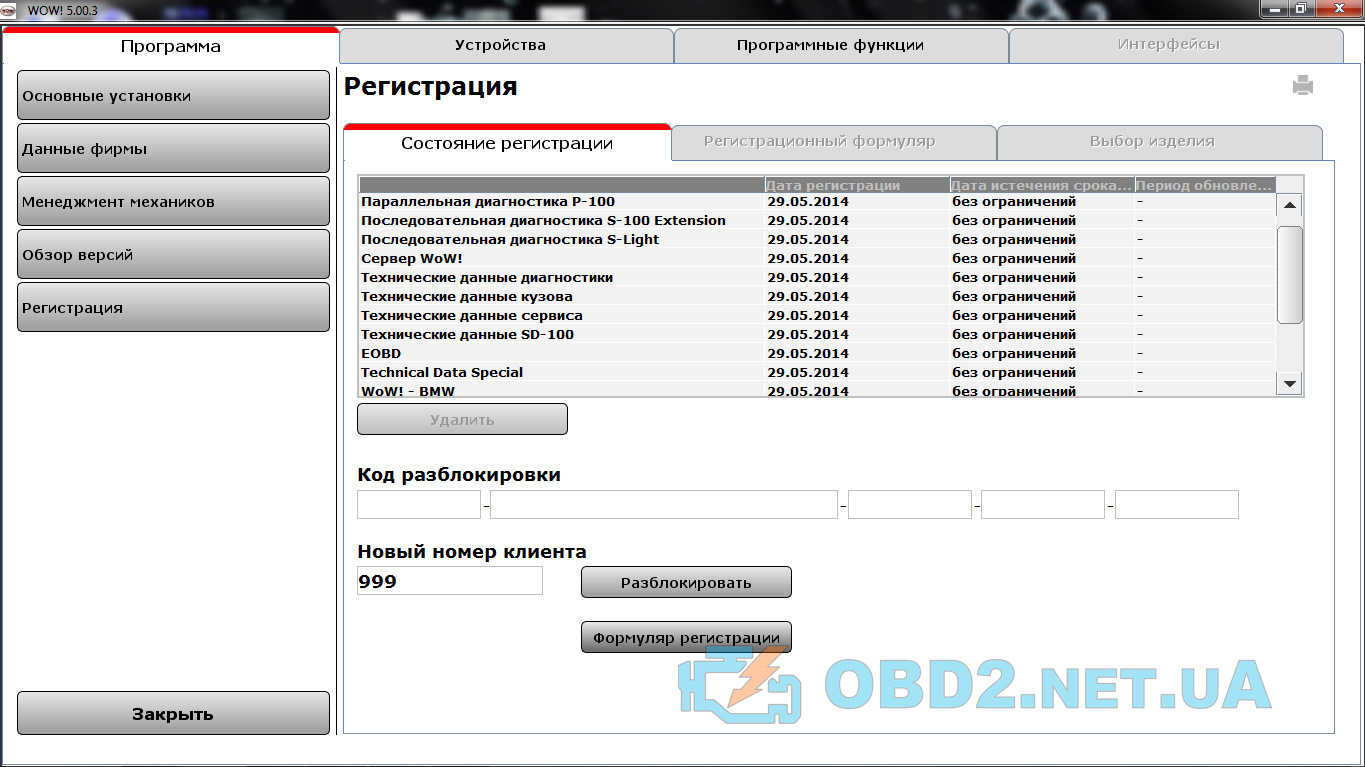1365x767 pixels.
Task: Select Последовательная диагностика S-100 Extension row
Action: [x=817, y=221]
